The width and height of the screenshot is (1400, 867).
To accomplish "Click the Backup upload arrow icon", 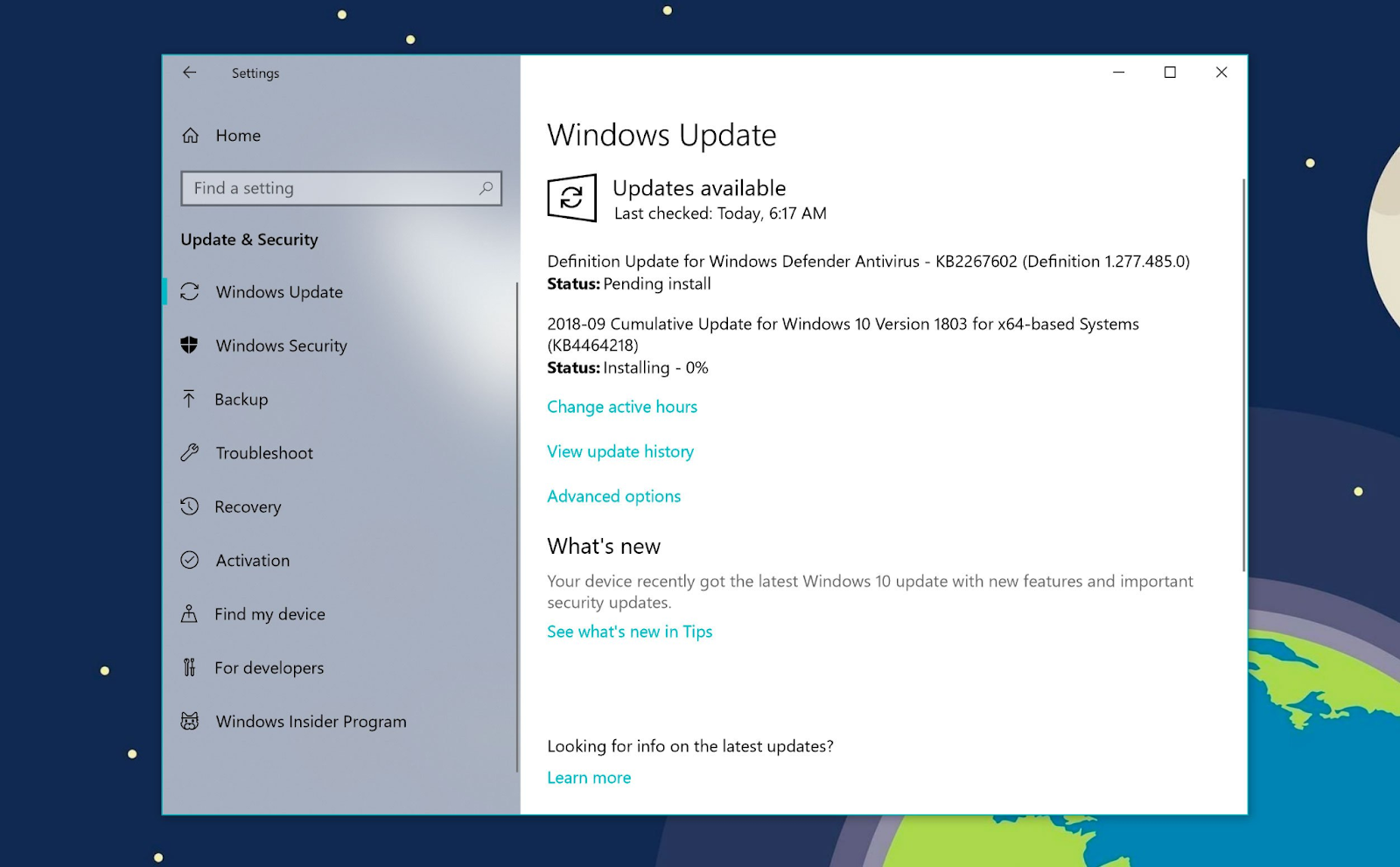I will pos(189,399).
